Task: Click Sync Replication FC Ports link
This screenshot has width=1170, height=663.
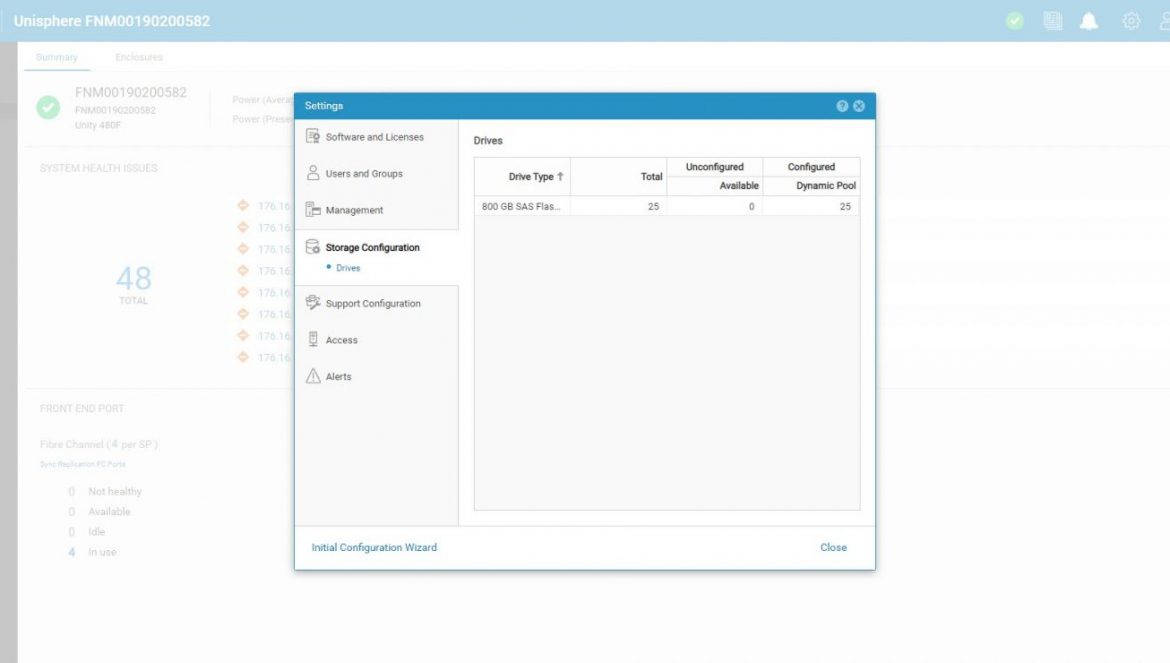Action: [83, 464]
